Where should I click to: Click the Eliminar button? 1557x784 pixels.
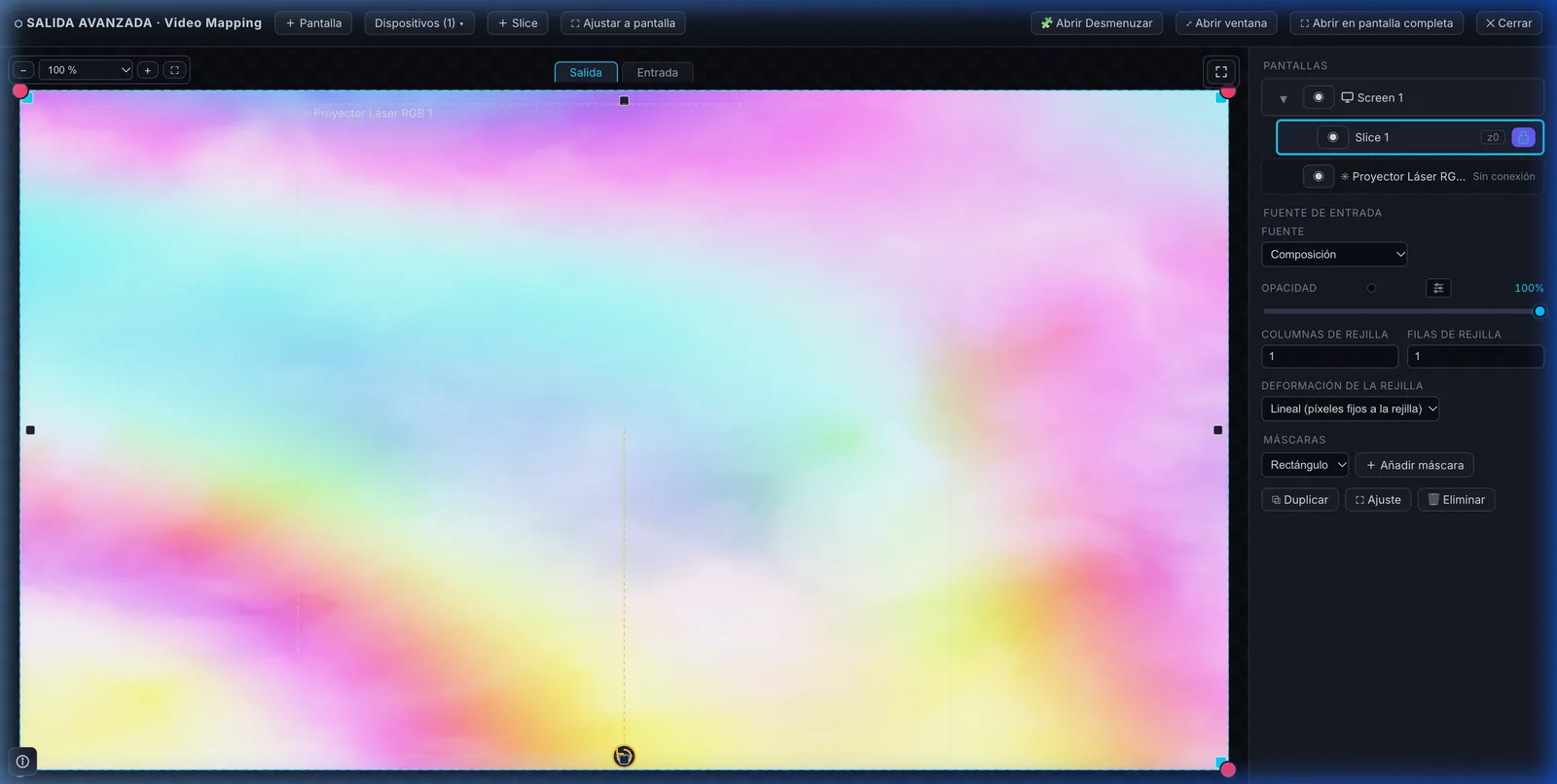[1457, 500]
